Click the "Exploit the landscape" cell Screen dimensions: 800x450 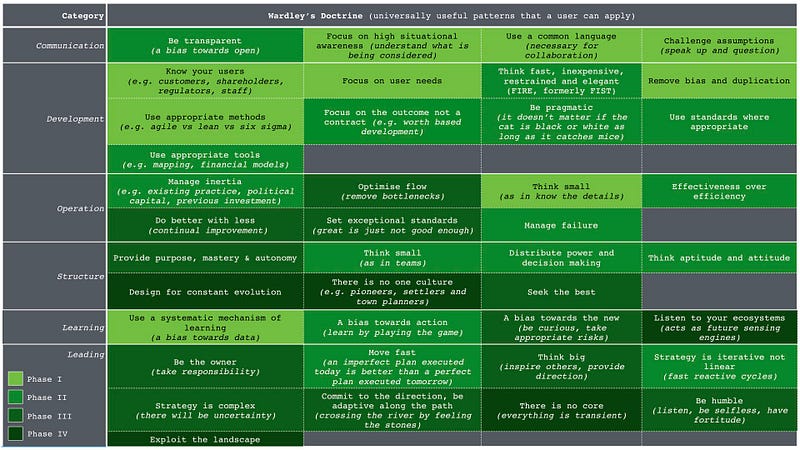204,438
